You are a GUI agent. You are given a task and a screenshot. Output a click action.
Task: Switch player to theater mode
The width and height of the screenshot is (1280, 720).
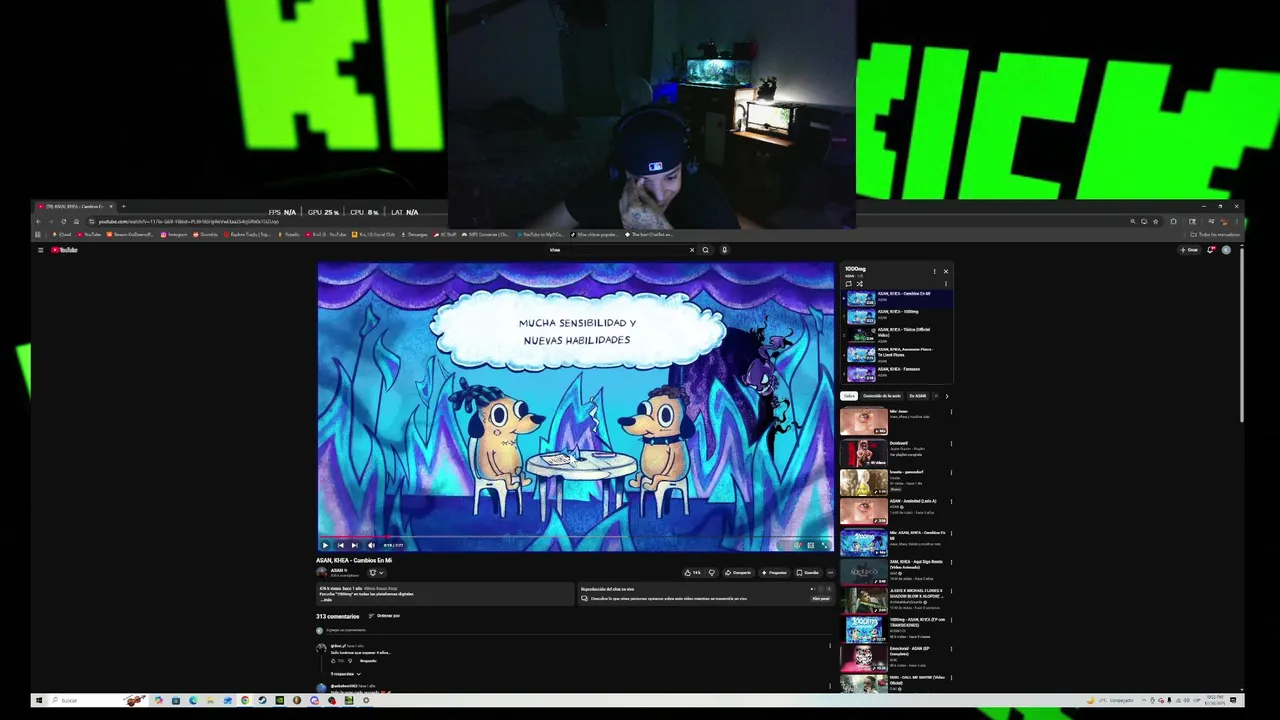point(811,545)
